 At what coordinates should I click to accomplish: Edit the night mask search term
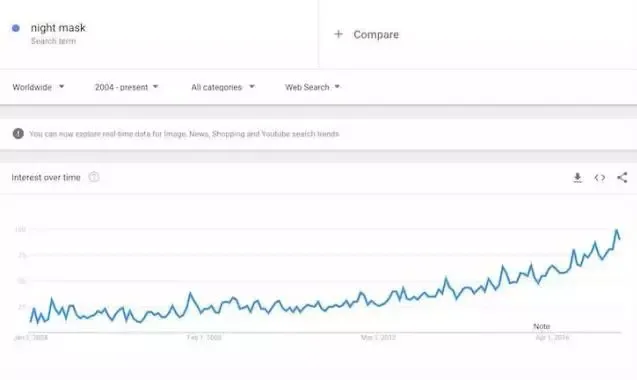58,28
